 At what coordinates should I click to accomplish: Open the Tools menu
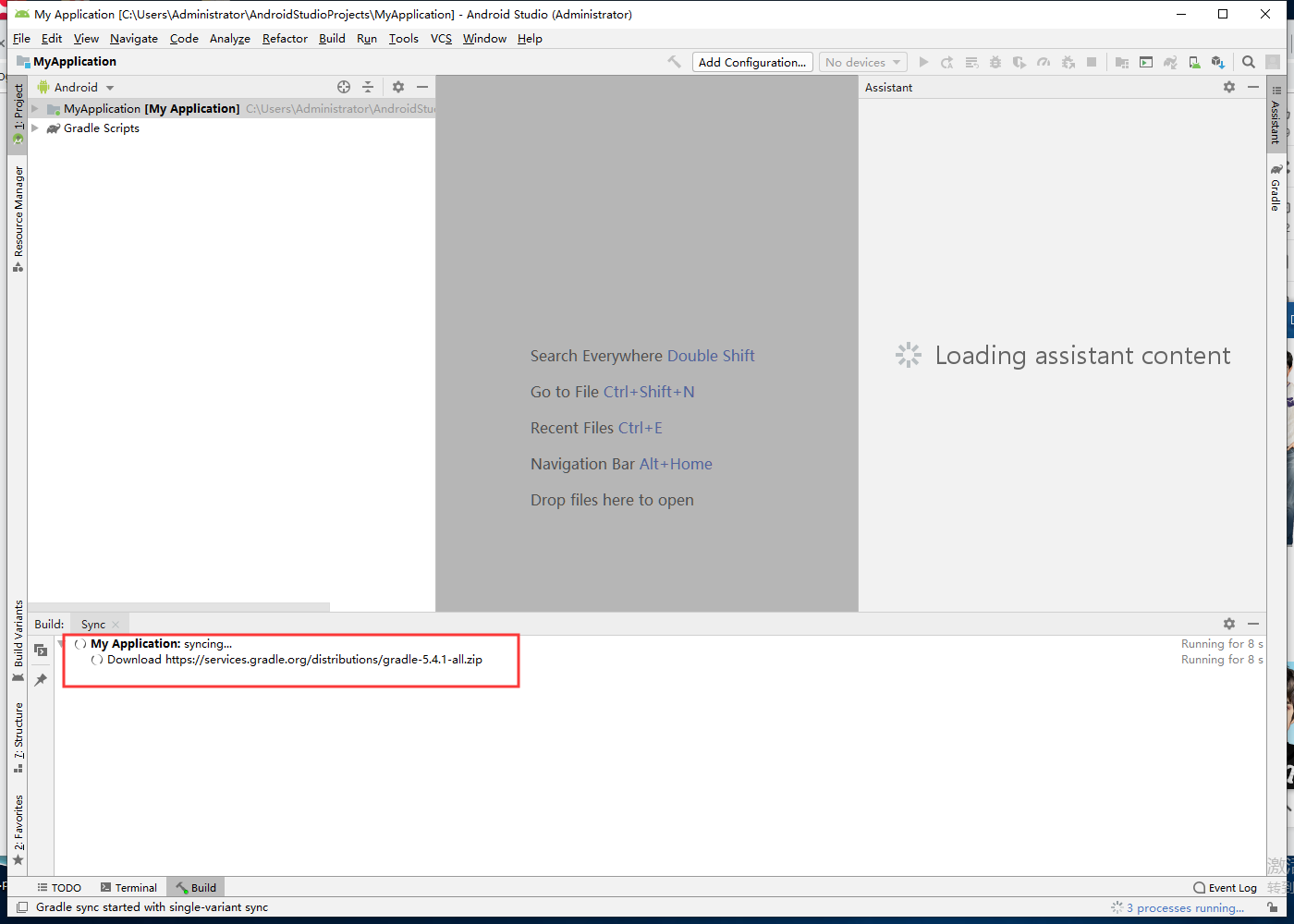(403, 38)
